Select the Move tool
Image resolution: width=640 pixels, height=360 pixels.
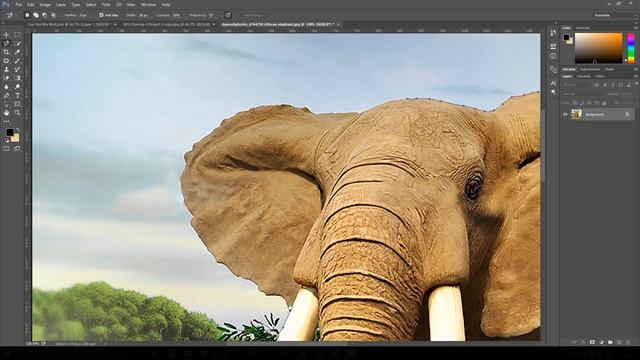[x=6, y=35]
